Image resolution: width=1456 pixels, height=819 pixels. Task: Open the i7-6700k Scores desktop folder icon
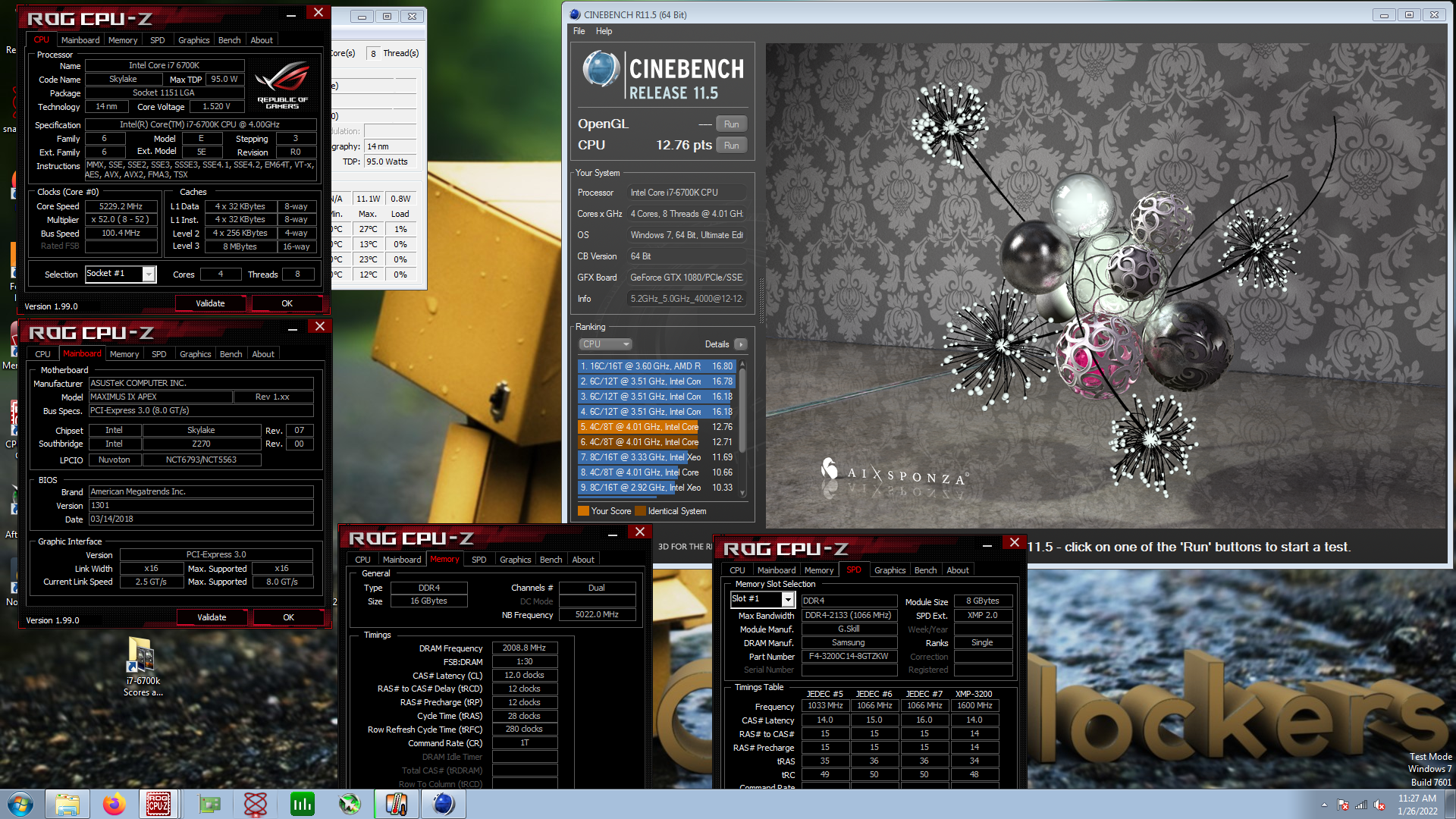142,666
